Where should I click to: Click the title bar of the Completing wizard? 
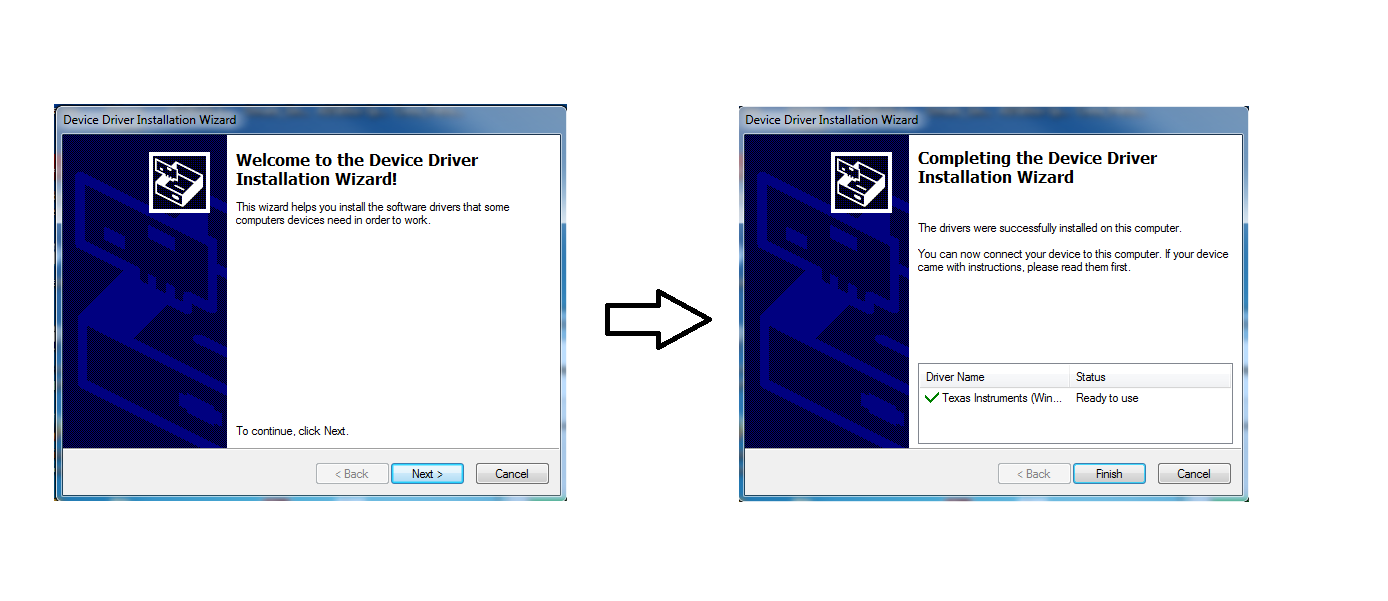(x=992, y=120)
